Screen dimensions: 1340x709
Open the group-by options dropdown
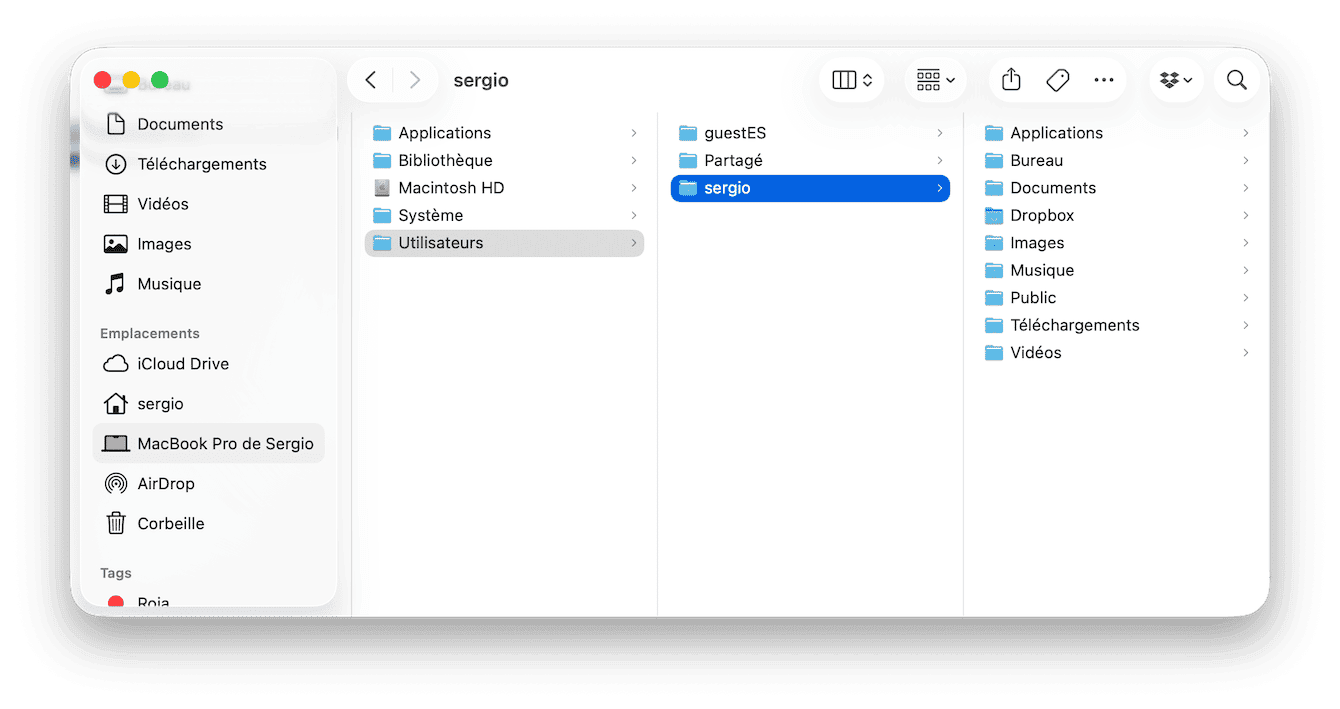[935, 80]
